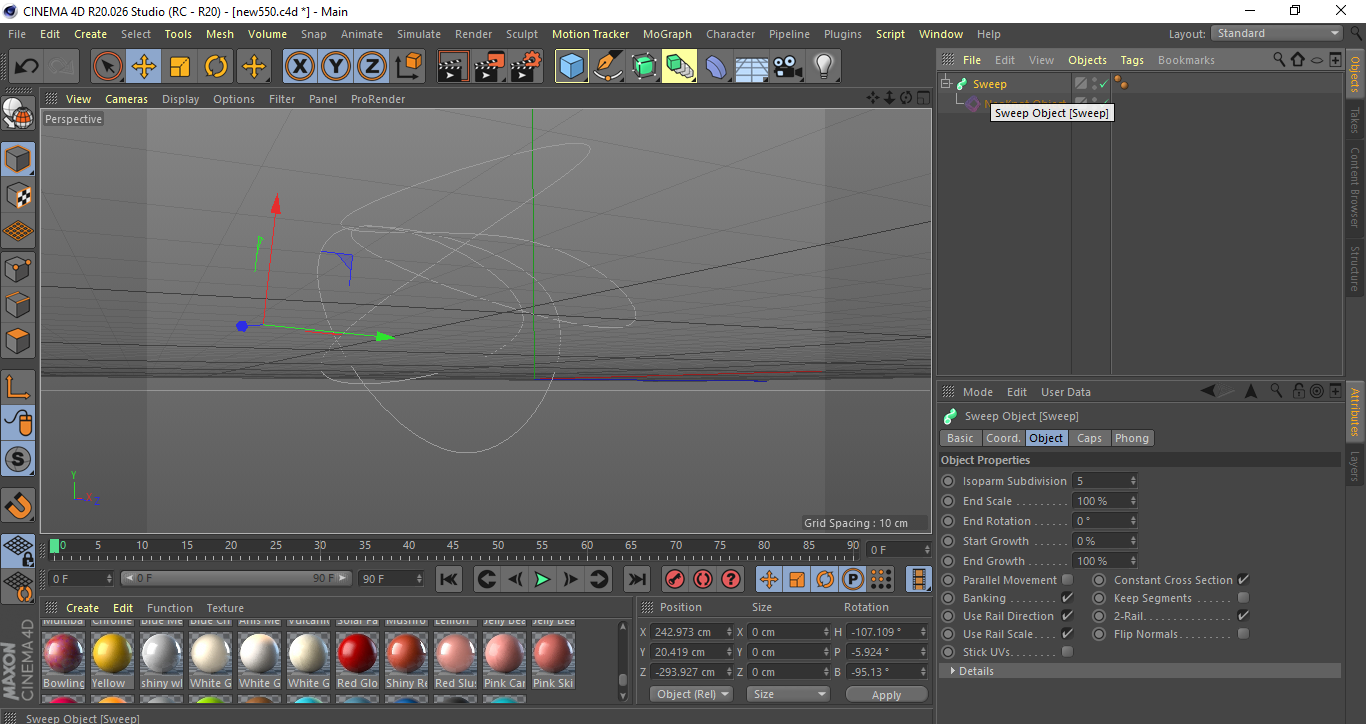This screenshot has width=1366, height=724.
Task: Open the Sculpt menu in menu bar
Action: coord(522,34)
